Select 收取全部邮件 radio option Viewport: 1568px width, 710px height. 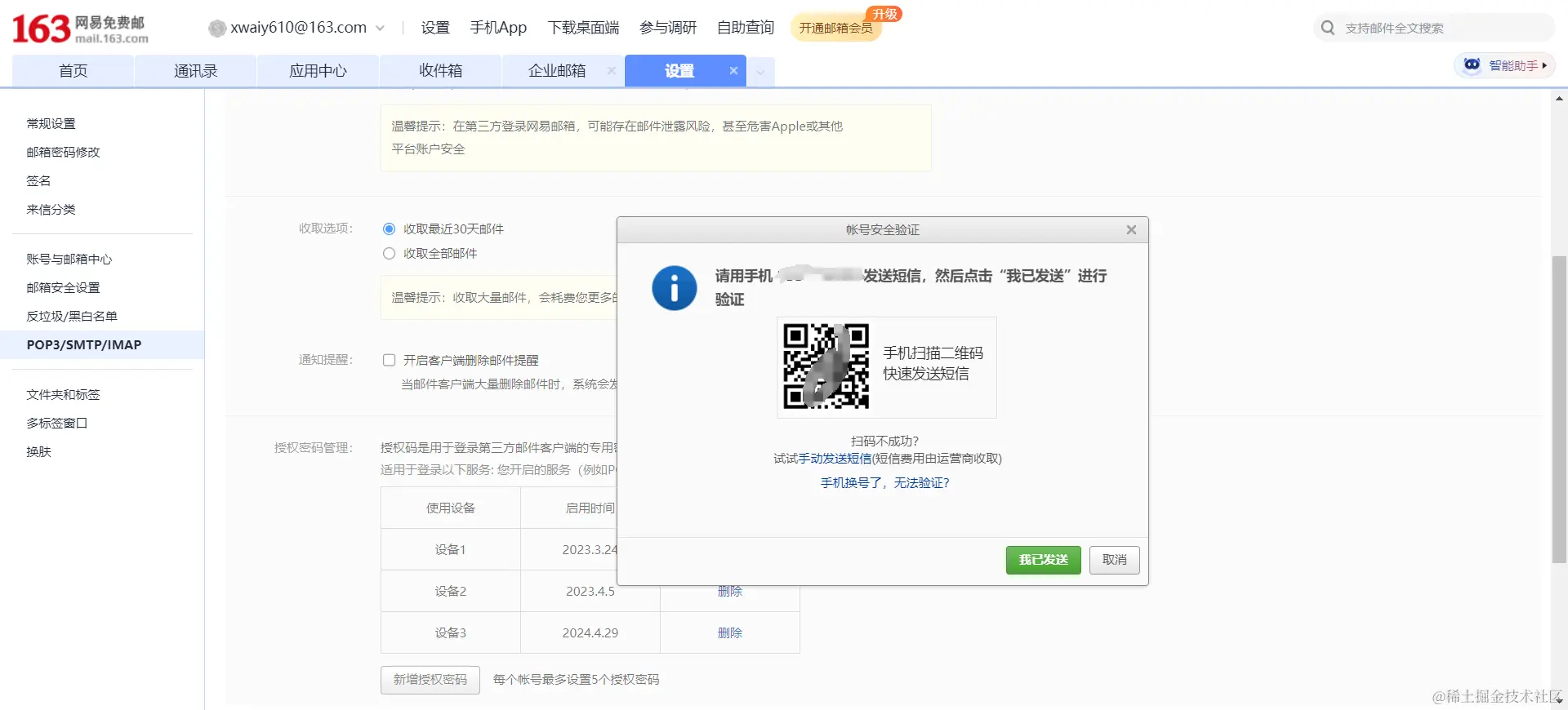click(x=389, y=254)
